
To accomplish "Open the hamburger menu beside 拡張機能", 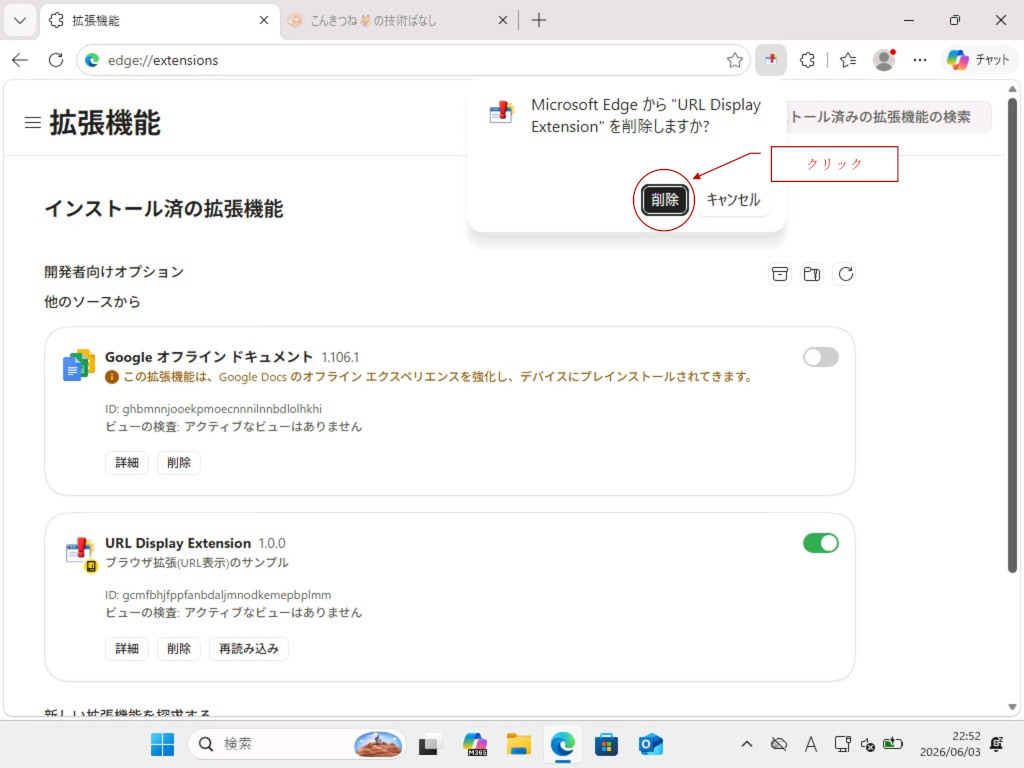I will click(x=33, y=122).
